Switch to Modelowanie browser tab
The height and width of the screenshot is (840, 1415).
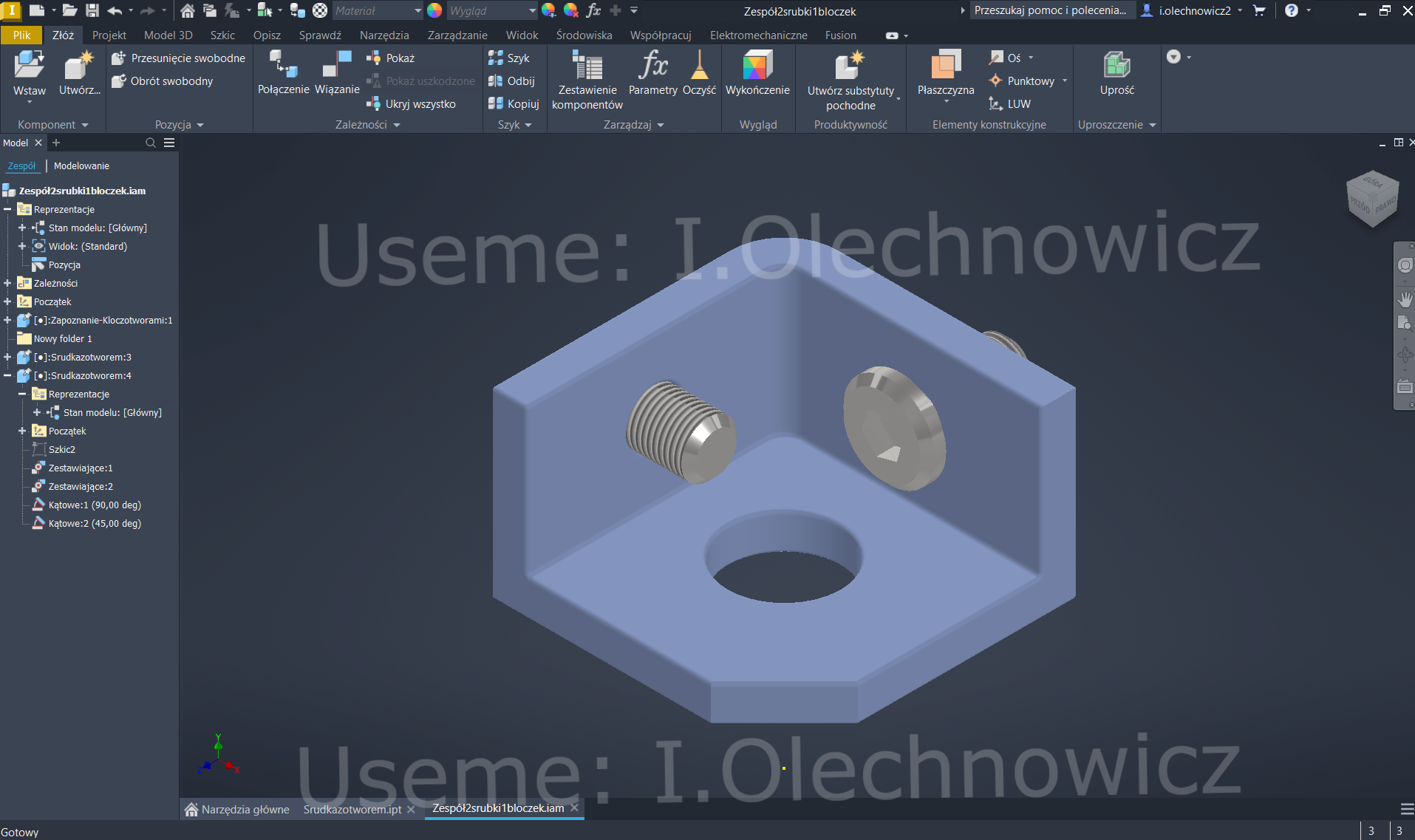pos(81,165)
